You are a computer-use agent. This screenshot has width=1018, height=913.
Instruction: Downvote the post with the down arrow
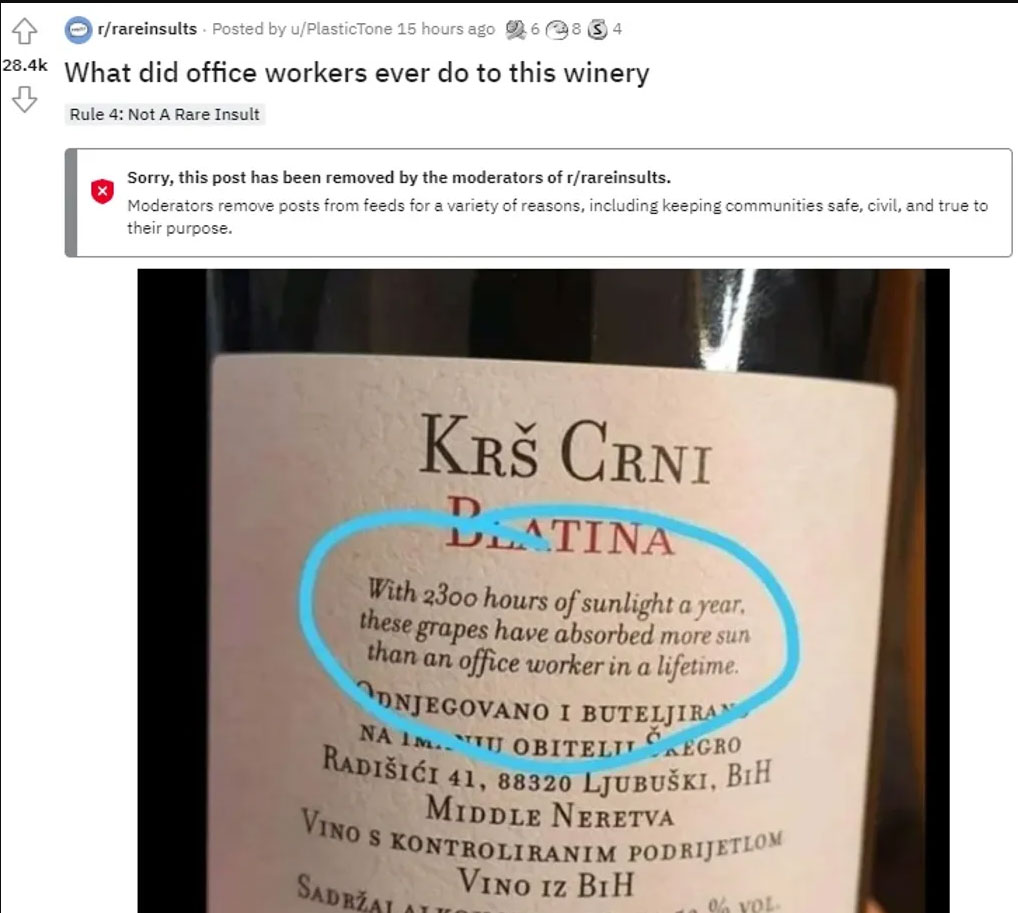(25, 100)
